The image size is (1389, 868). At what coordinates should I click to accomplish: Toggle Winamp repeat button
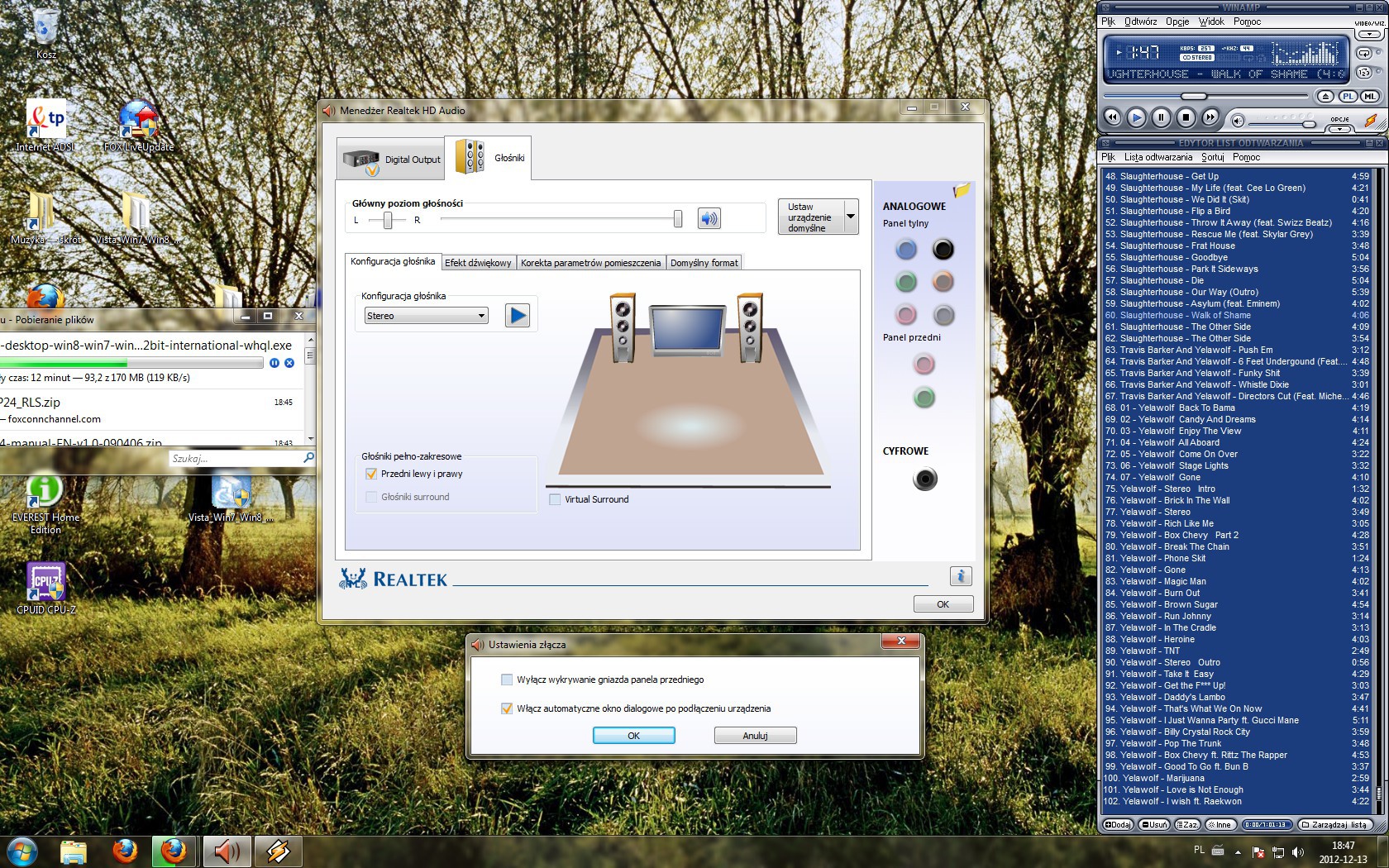click(1364, 53)
